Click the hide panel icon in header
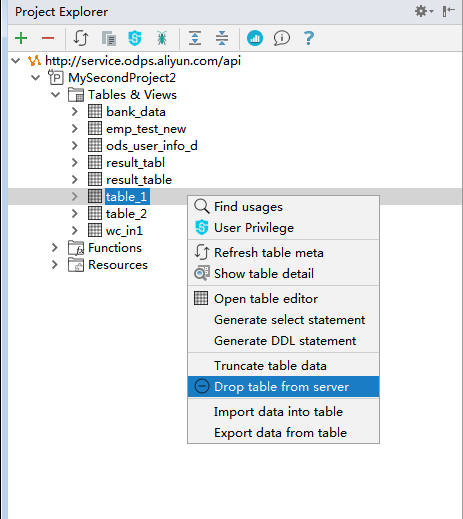The width and height of the screenshot is (463, 519). [448, 11]
